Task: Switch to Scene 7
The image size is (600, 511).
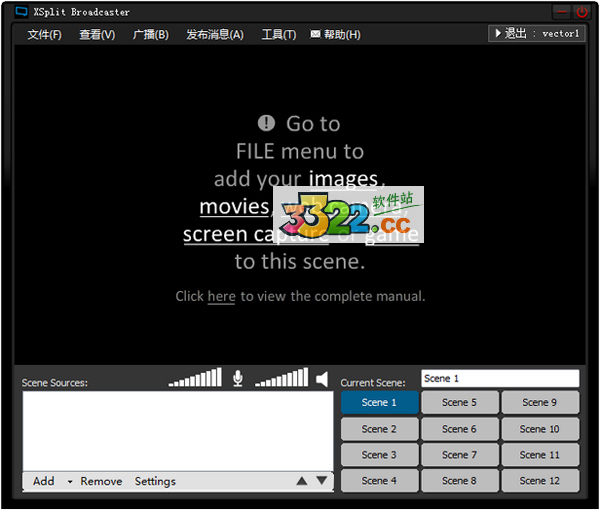Action: pos(460,455)
